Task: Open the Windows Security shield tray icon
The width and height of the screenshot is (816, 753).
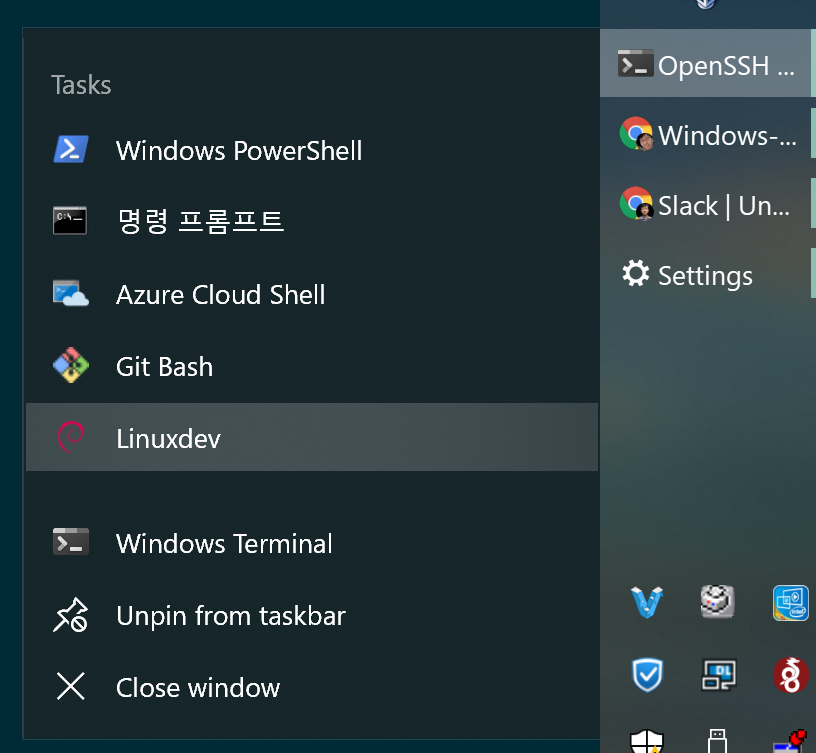Action: pyautogui.click(x=646, y=742)
